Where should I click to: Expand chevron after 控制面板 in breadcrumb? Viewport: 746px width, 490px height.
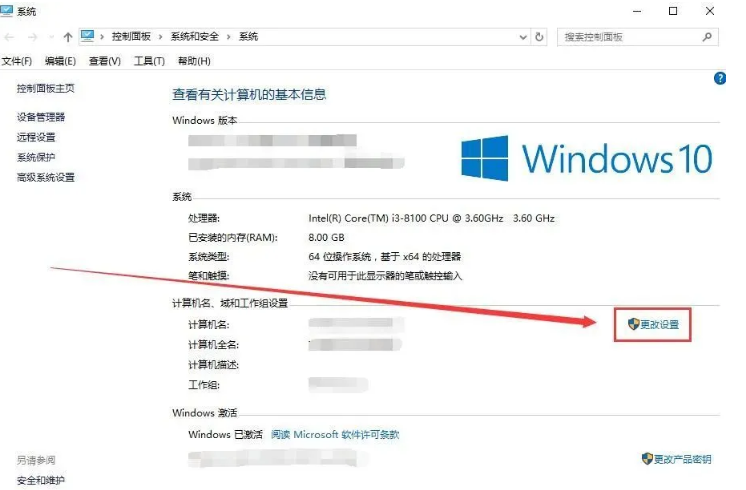tap(160, 37)
